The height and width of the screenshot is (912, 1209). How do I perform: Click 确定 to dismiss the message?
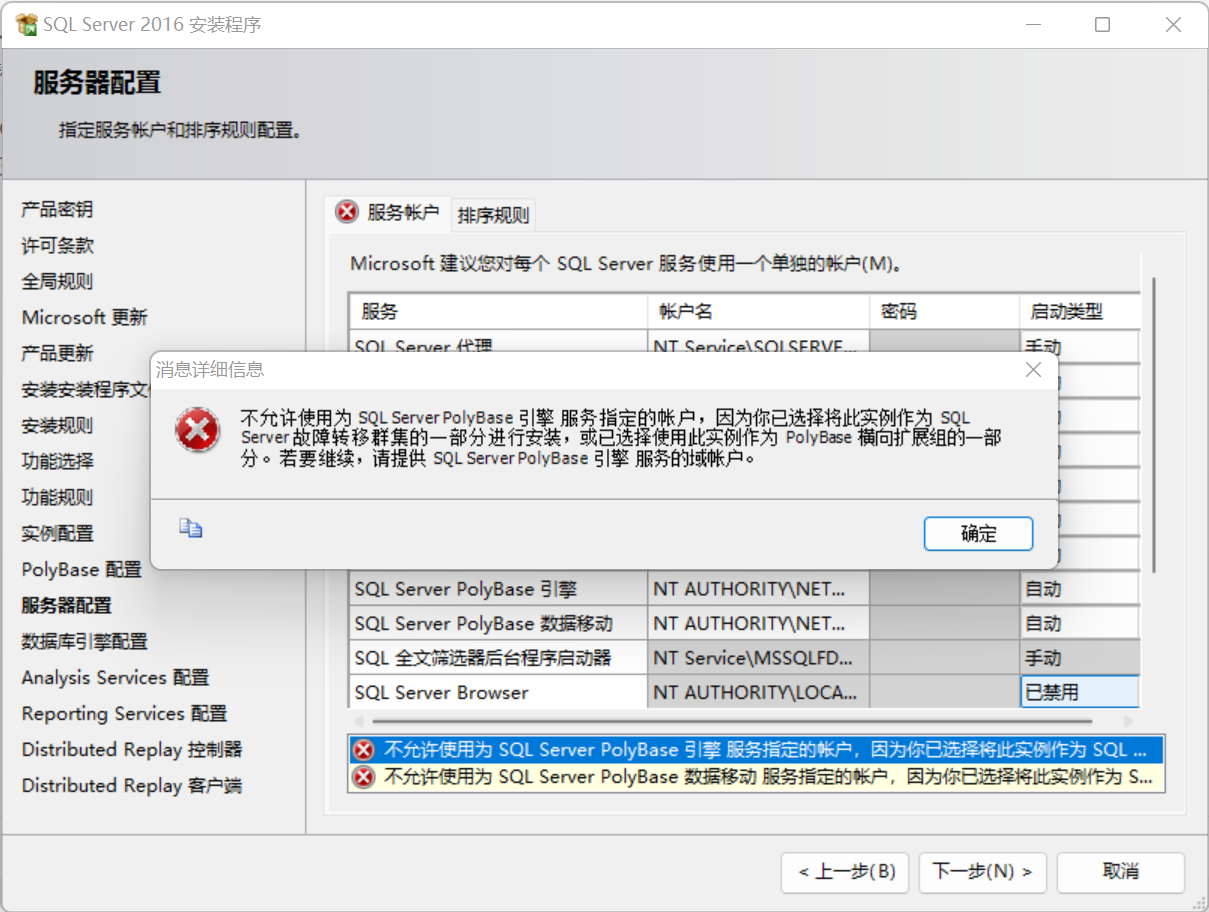click(x=978, y=534)
